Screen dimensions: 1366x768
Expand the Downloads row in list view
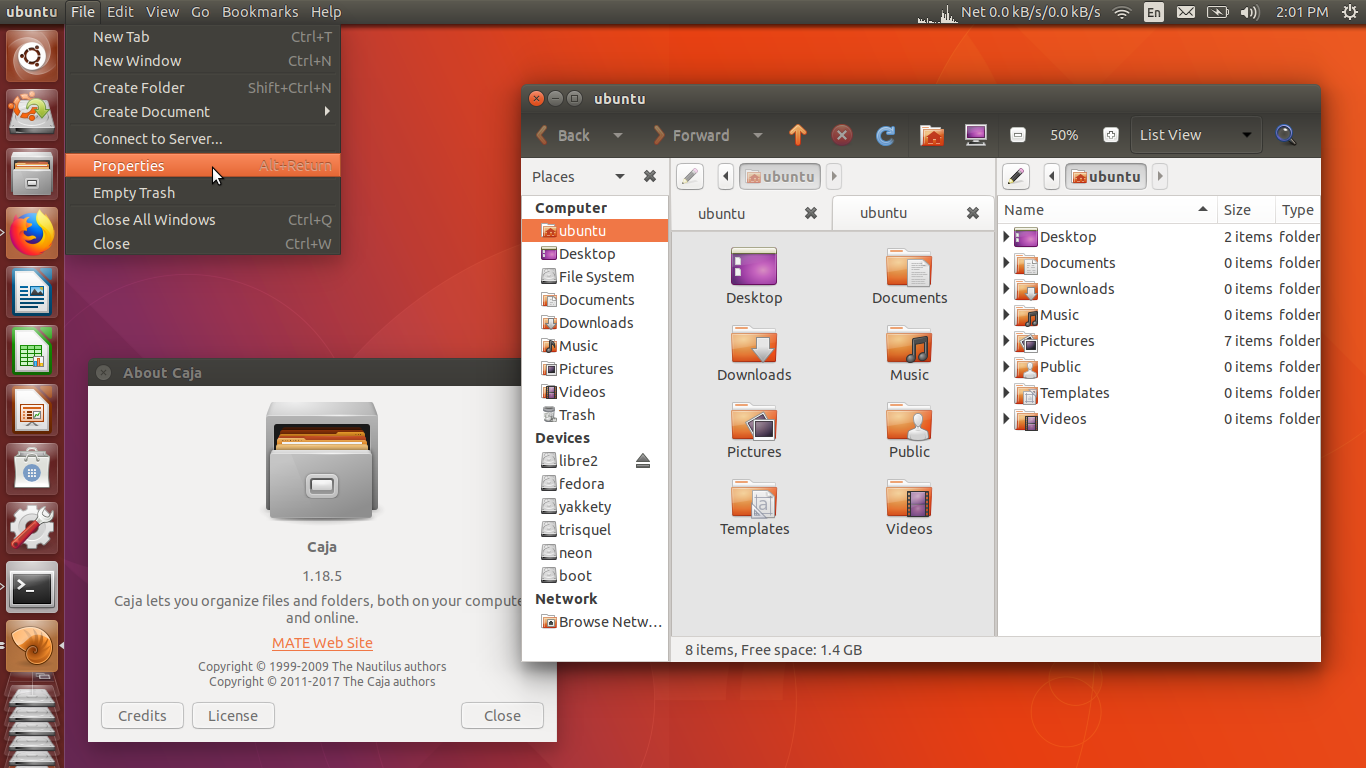click(x=1007, y=289)
